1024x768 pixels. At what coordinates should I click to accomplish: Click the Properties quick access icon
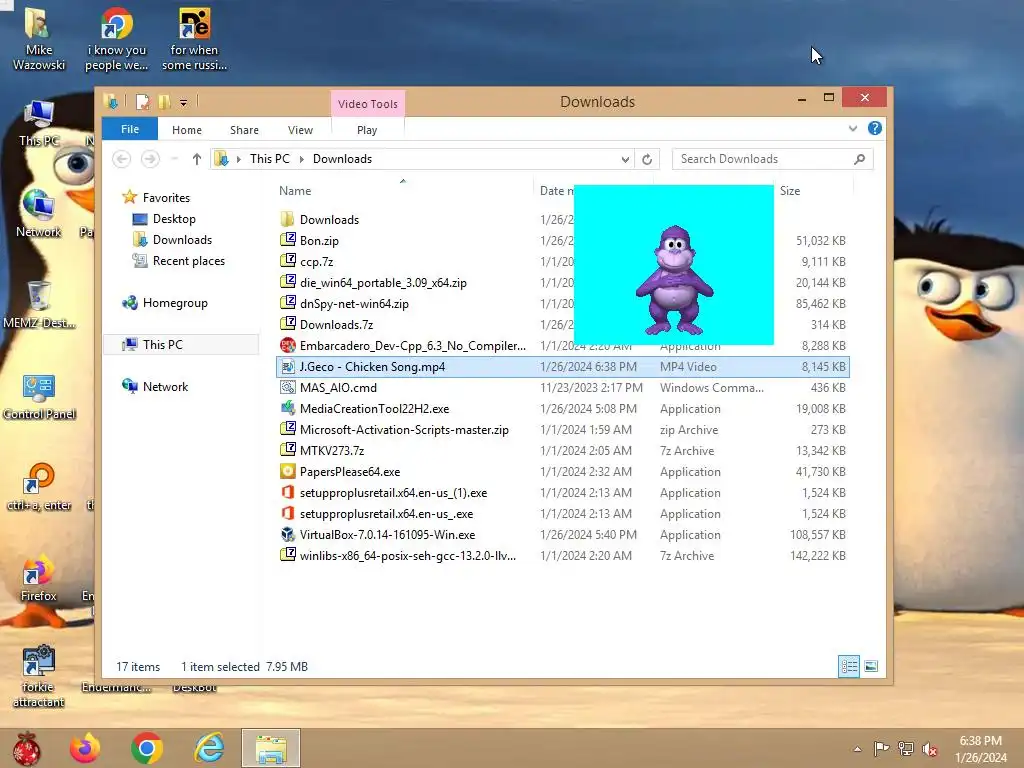click(142, 102)
